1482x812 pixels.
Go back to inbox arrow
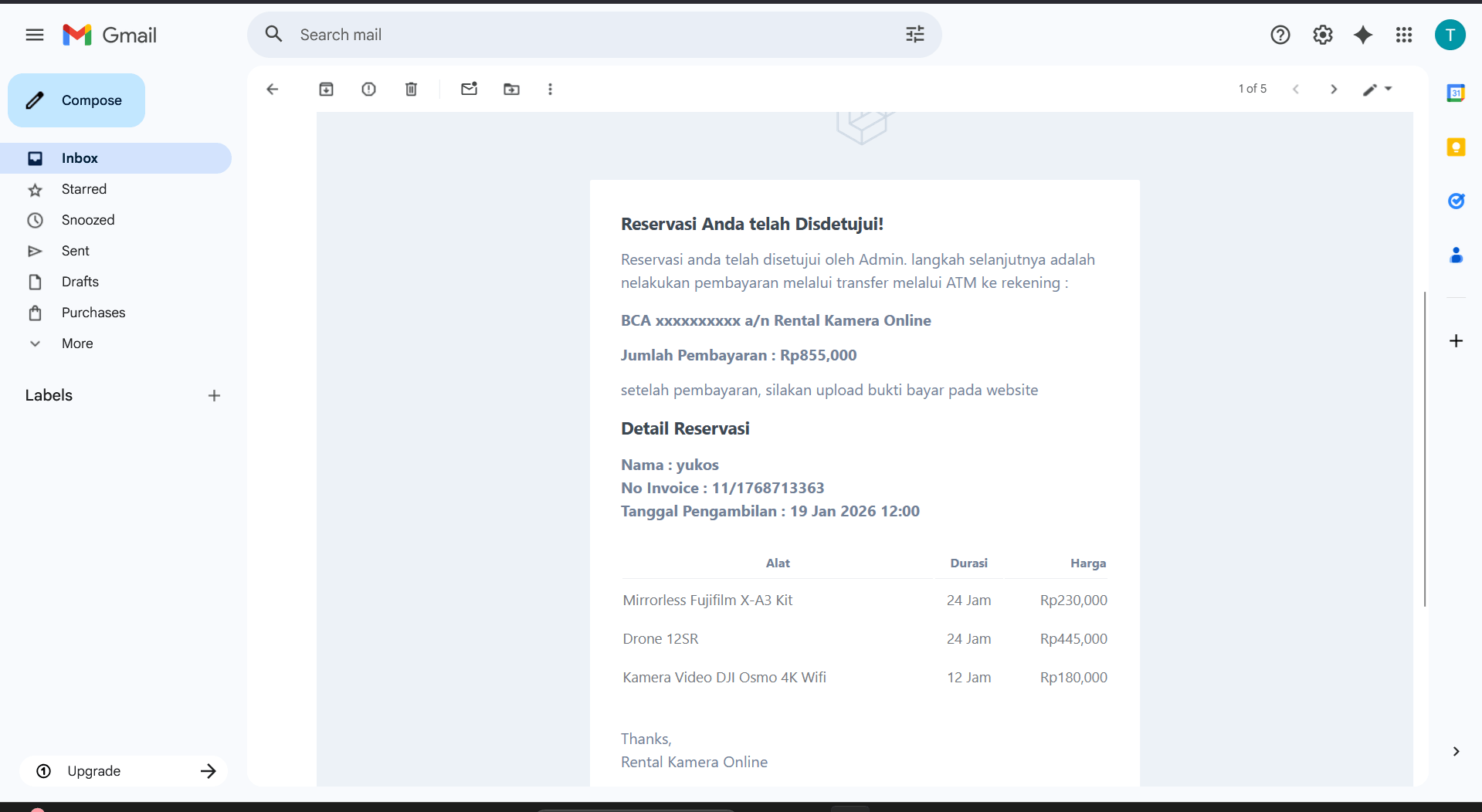(272, 90)
